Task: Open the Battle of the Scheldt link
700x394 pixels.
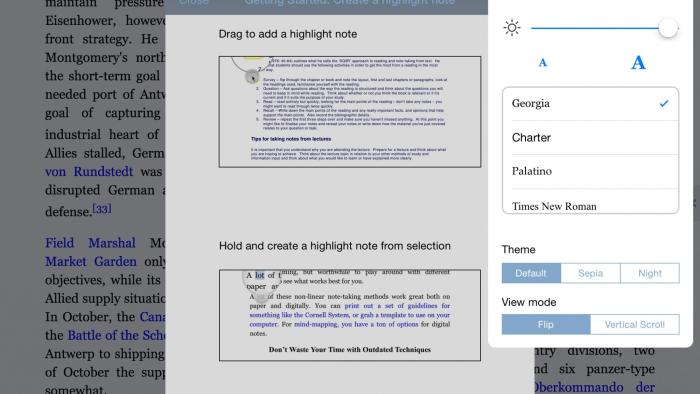Action: (117, 335)
